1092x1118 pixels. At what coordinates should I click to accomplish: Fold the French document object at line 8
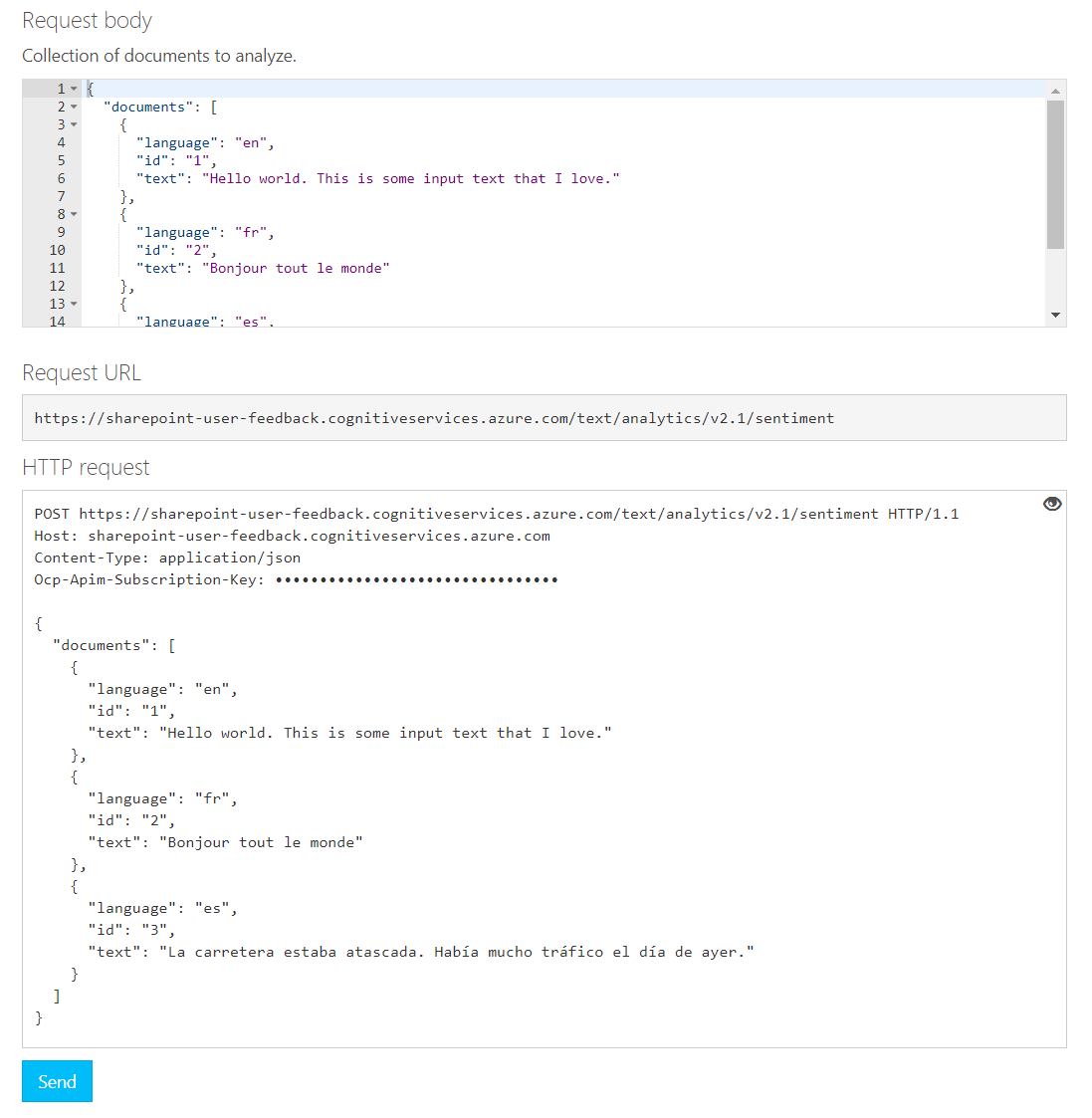(x=74, y=214)
